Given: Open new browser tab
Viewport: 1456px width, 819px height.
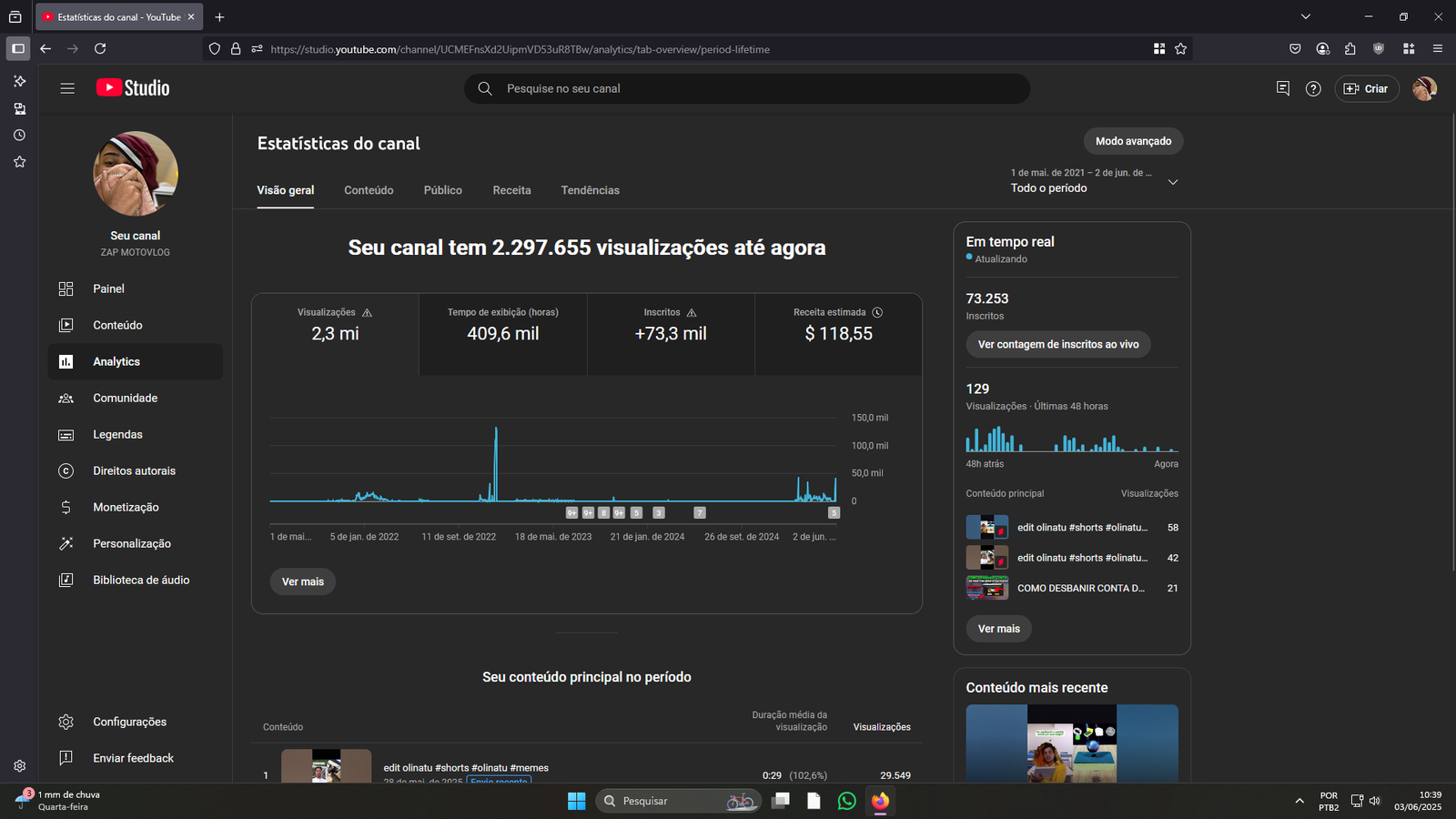Looking at the screenshot, I should coord(219,16).
